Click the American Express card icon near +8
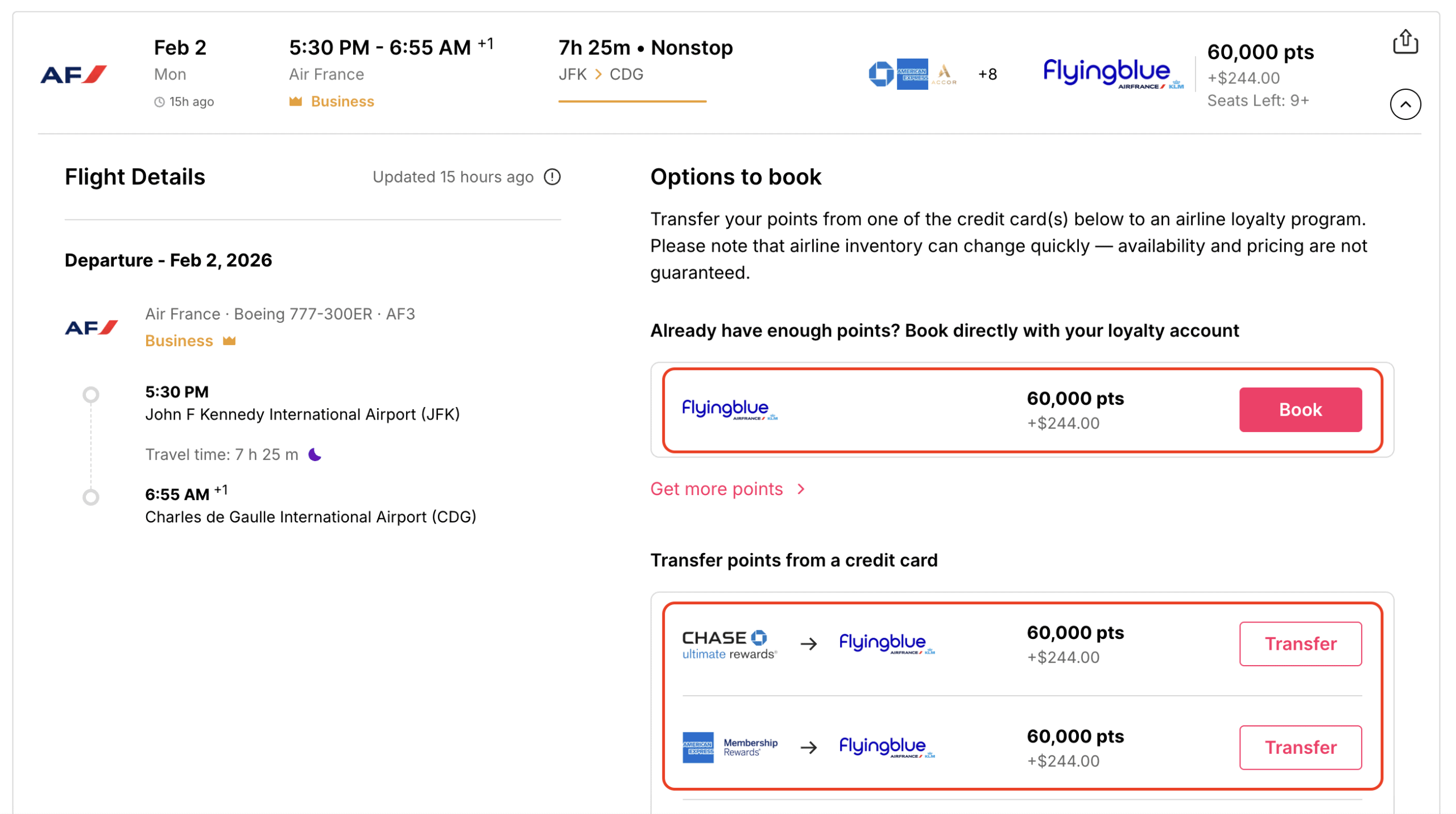Image resolution: width=1456 pixels, height=814 pixels. pos(912,73)
